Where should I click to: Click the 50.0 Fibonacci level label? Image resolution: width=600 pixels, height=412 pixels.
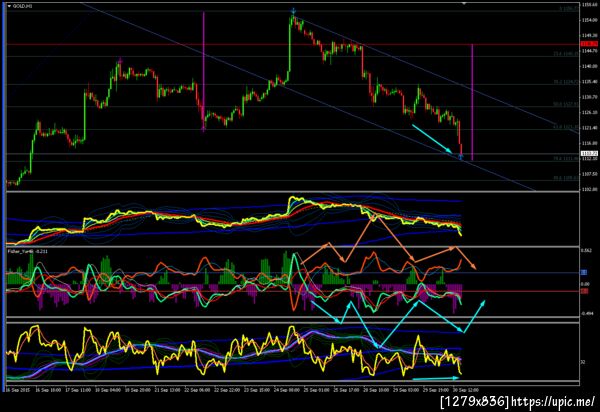pyautogui.click(x=566, y=104)
